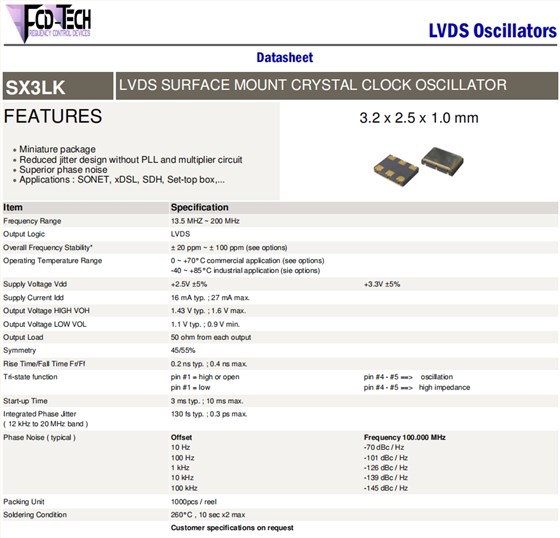Select the LVDS Oscillators heading
This screenshot has width=560, height=538.
pyautogui.click(x=492, y=31)
